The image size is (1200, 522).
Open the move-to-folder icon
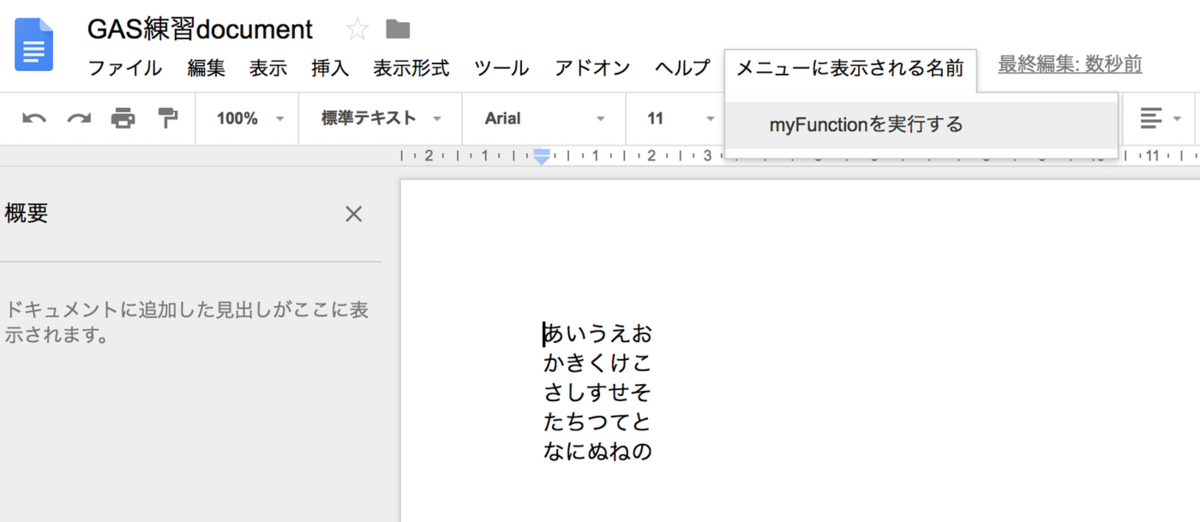[x=398, y=29]
